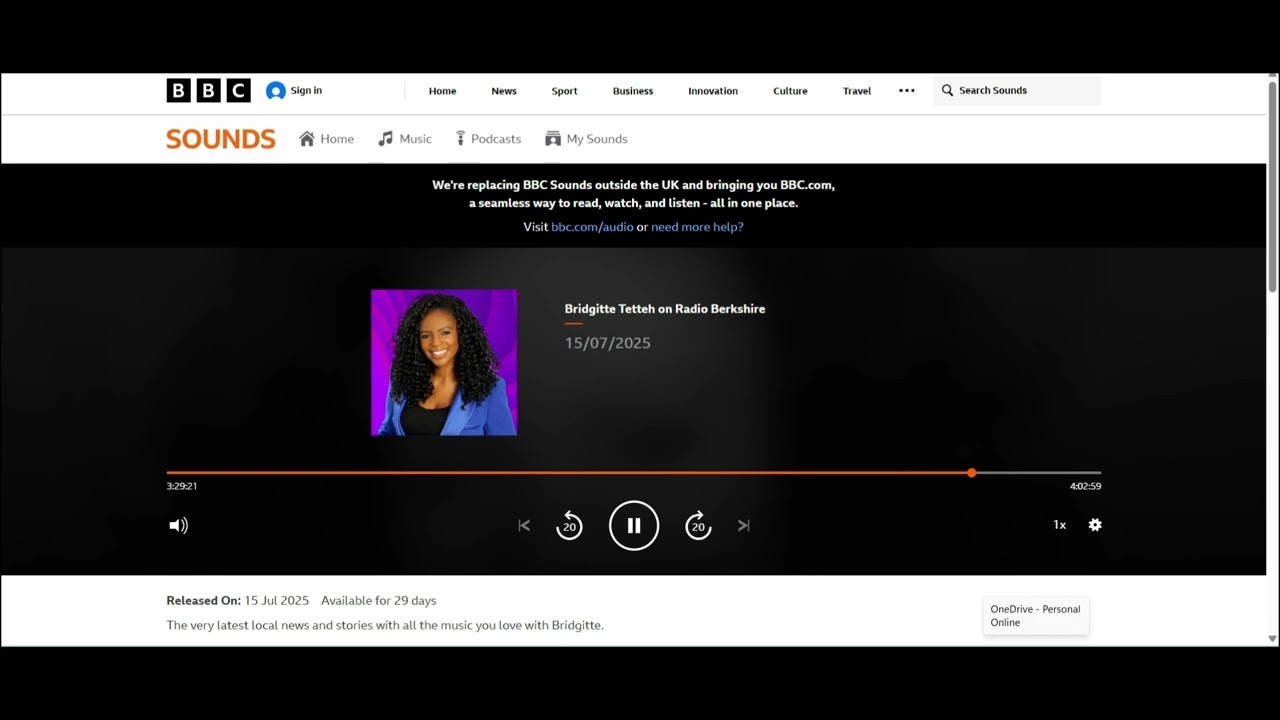
Task: Click the Podcasts microphone icon
Action: click(x=460, y=139)
